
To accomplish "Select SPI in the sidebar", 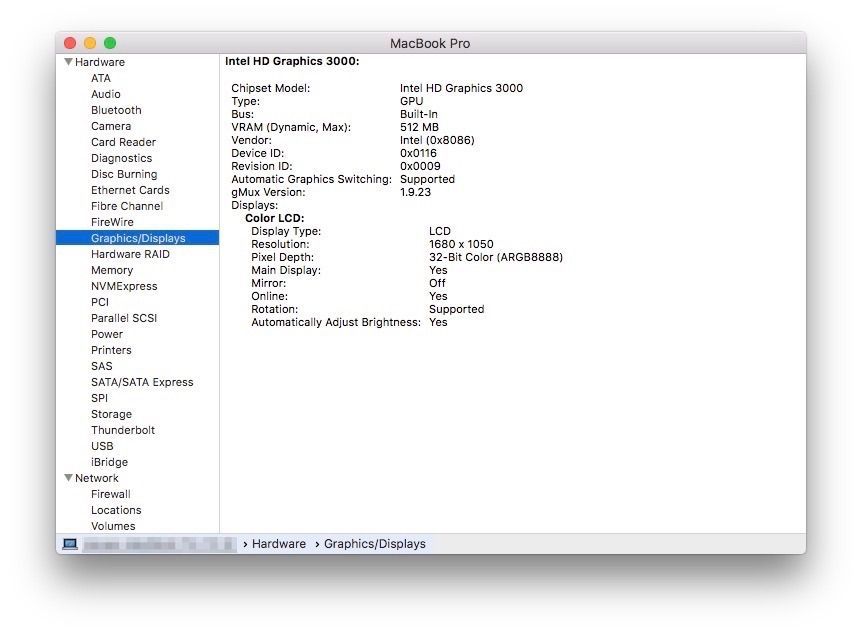I will click(99, 398).
